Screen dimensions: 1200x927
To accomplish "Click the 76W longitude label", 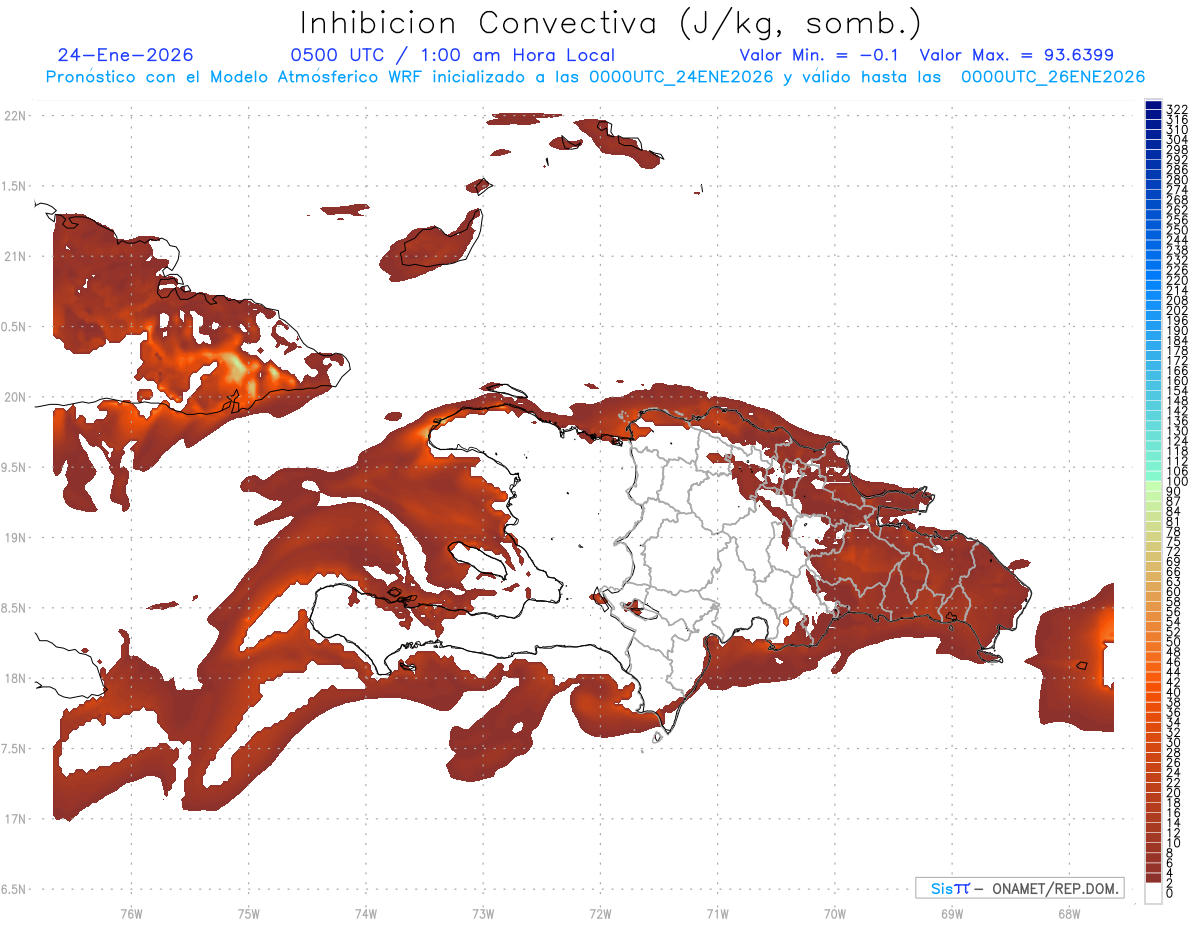I will [131, 913].
